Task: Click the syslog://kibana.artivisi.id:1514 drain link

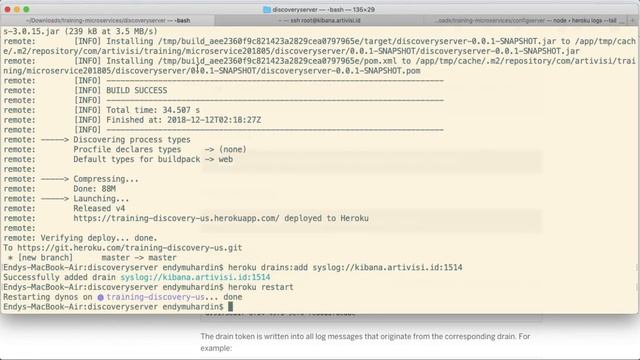Action: [195, 278]
